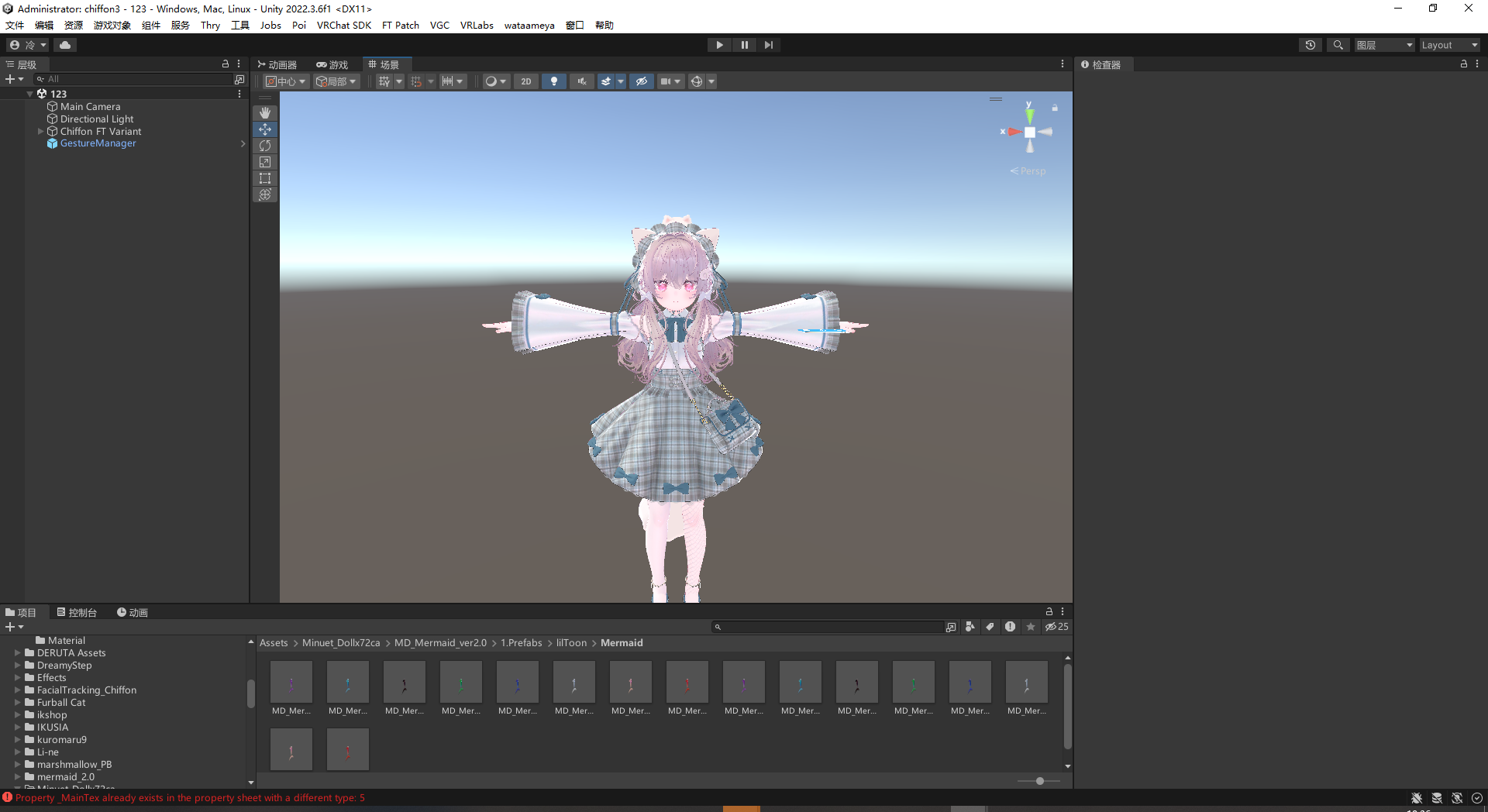
Task: Open the 图层 layers dropdown
Action: pos(1384,45)
